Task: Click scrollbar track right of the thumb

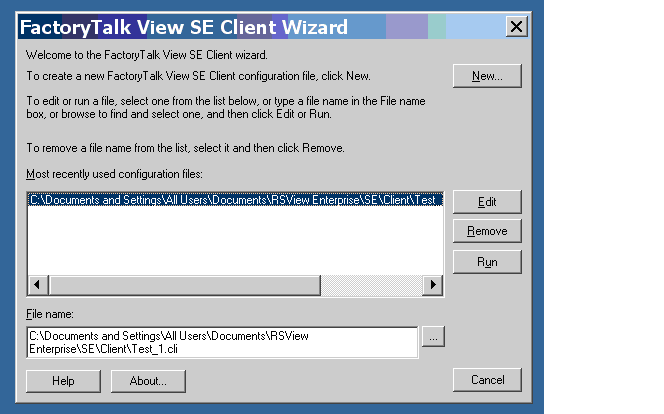Action: coord(372,285)
